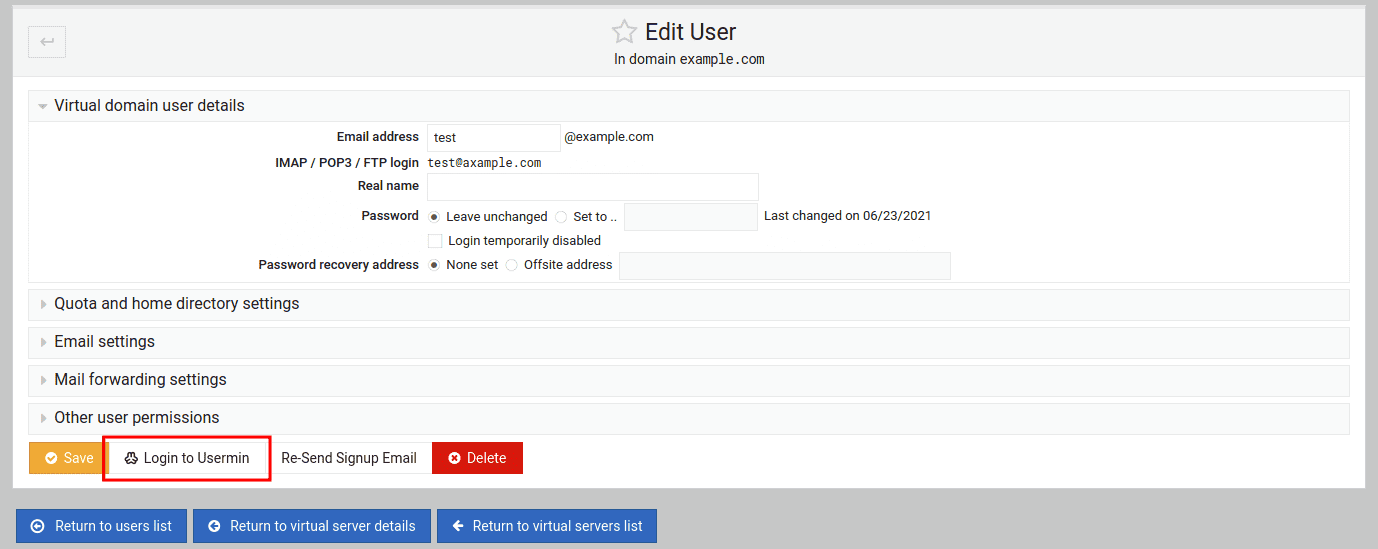1378x549 pixels.
Task: Click the In domain example.com subtitle
Action: [x=689, y=59]
